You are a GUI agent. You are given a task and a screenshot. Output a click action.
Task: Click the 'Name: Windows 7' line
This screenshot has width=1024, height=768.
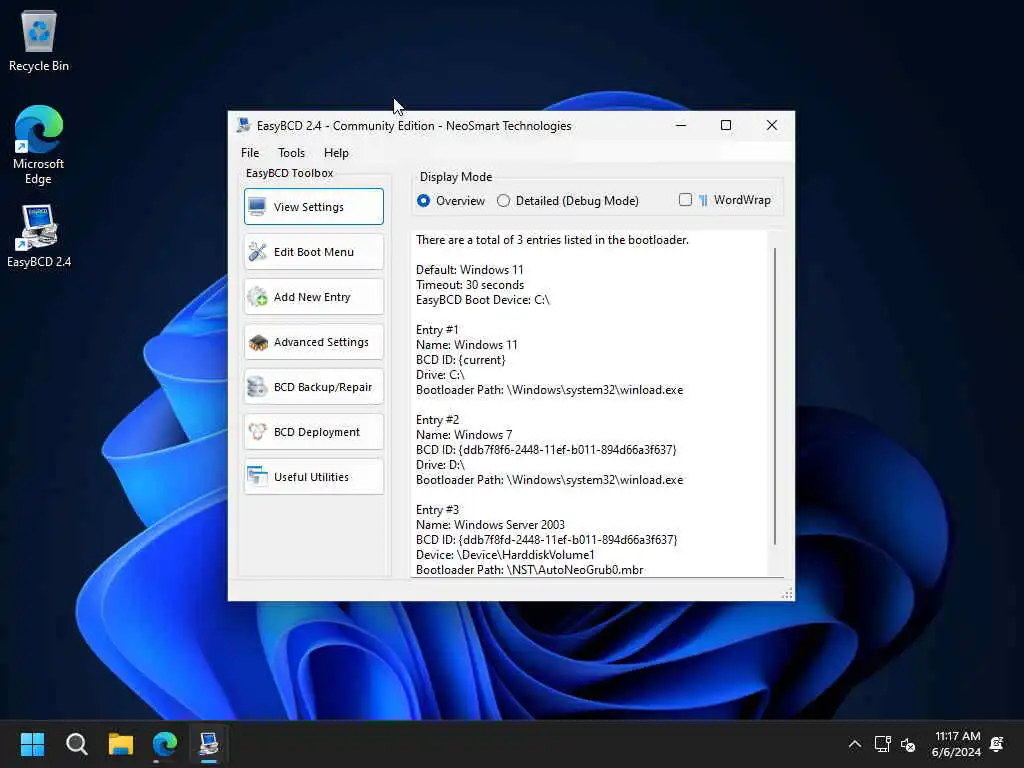click(x=464, y=435)
